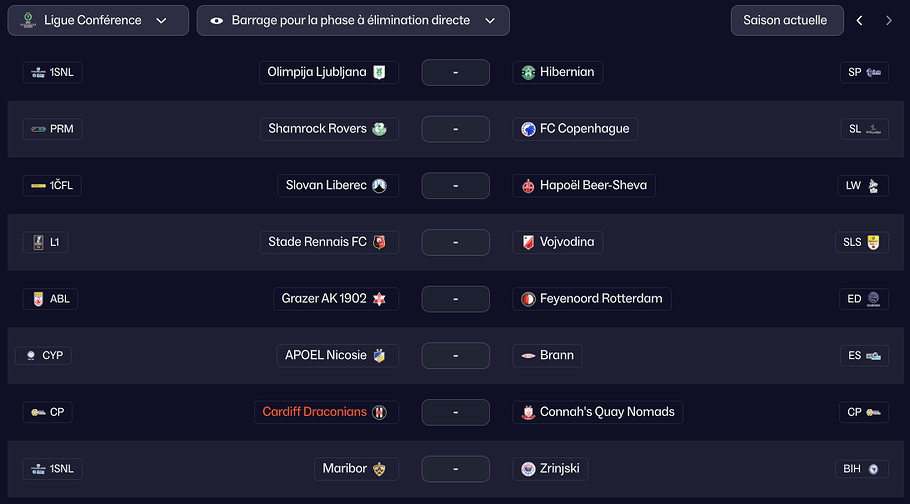Toggle the eye icon in stage selector
The image size is (910, 504).
coord(217,20)
